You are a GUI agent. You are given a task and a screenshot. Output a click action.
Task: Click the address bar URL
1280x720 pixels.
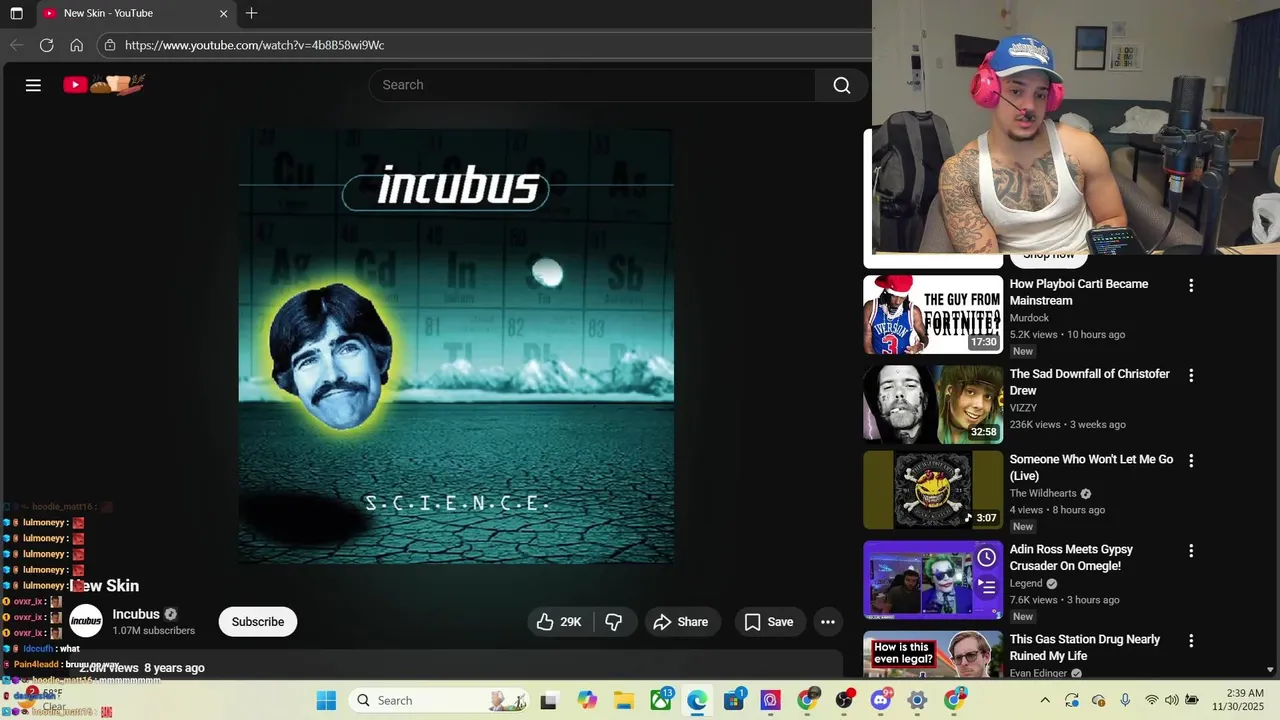(x=254, y=45)
